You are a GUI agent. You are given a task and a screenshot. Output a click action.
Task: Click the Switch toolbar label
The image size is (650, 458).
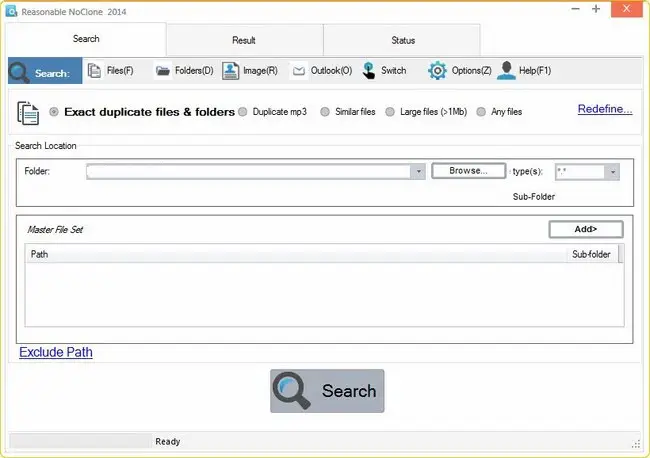click(x=393, y=71)
